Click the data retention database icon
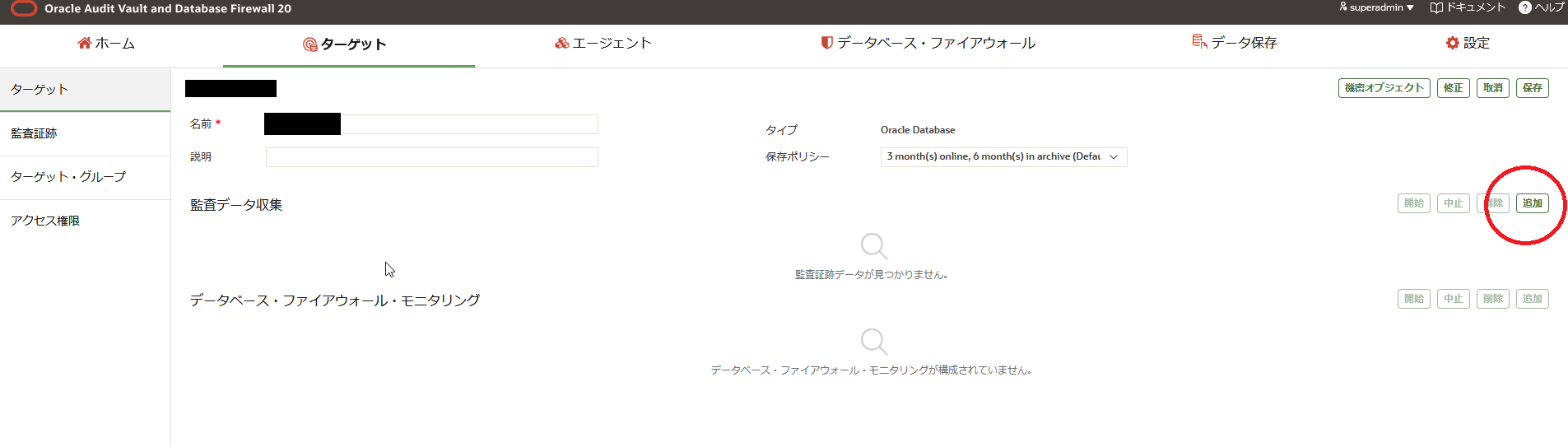Image resolution: width=1568 pixels, height=447 pixels. [1200, 41]
